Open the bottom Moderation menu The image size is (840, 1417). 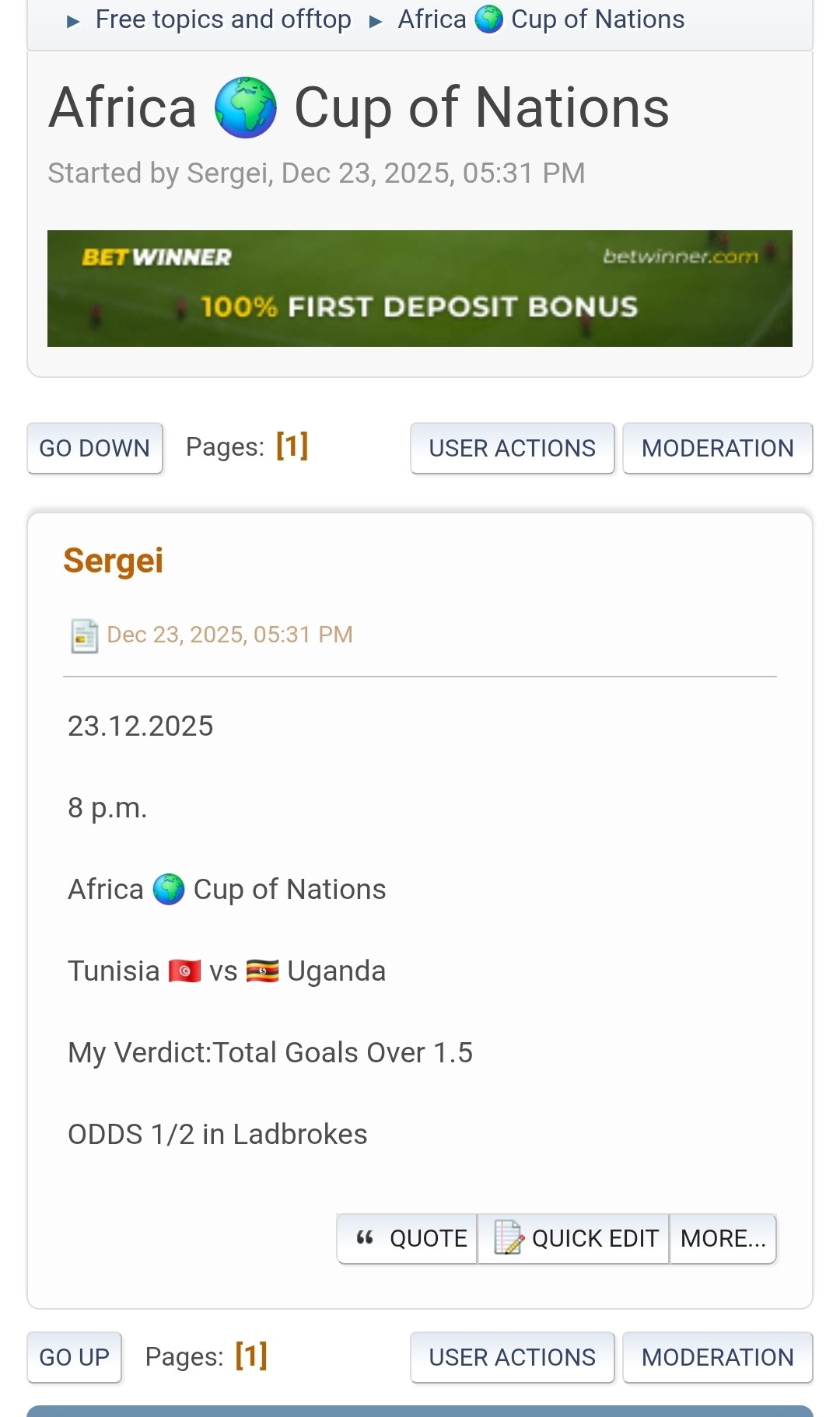717,1357
